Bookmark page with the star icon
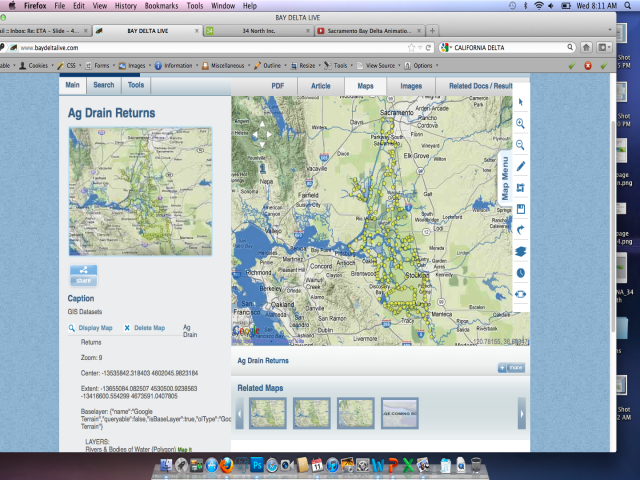This screenshot has width=640, height=480. coord(411,48)
